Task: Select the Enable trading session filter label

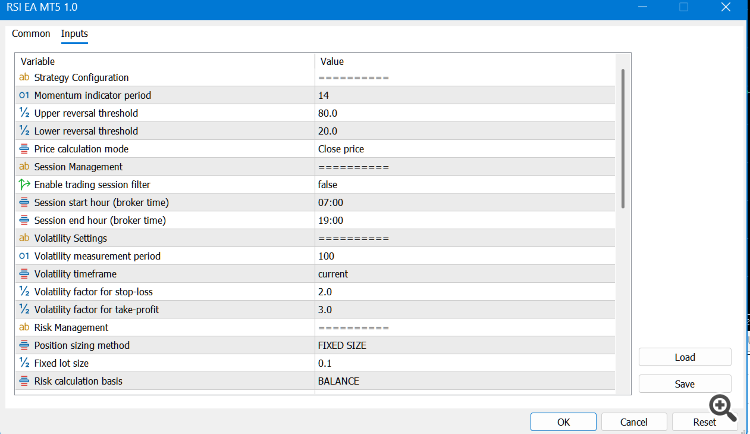Action: 92,185
